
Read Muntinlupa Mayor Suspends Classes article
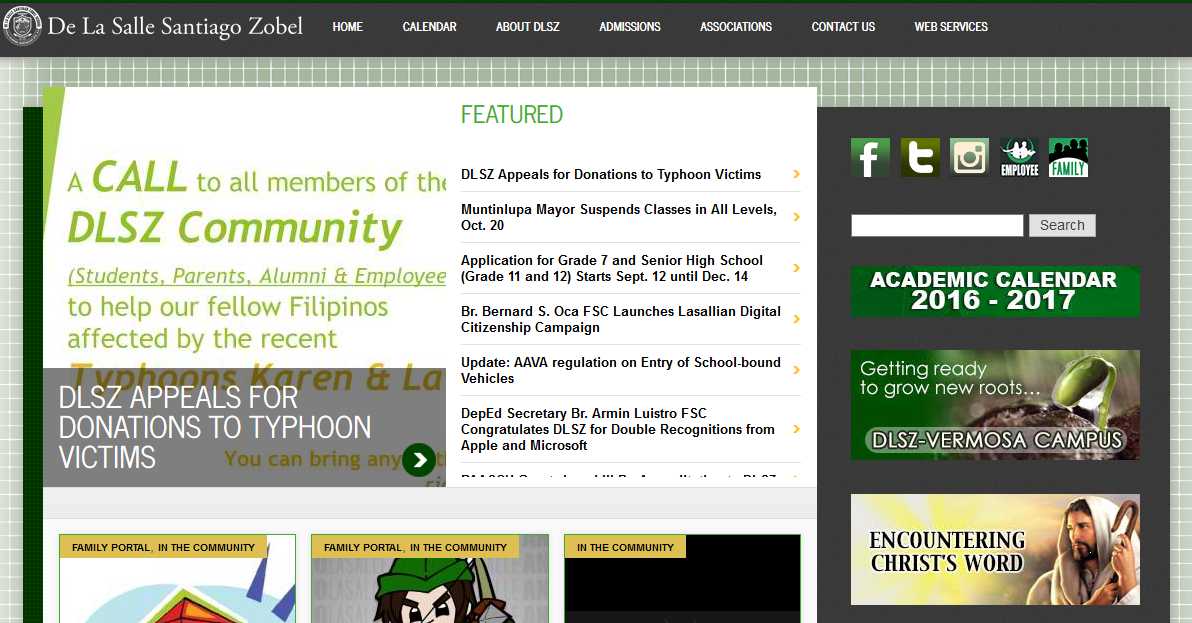click(x=619, y=217)
